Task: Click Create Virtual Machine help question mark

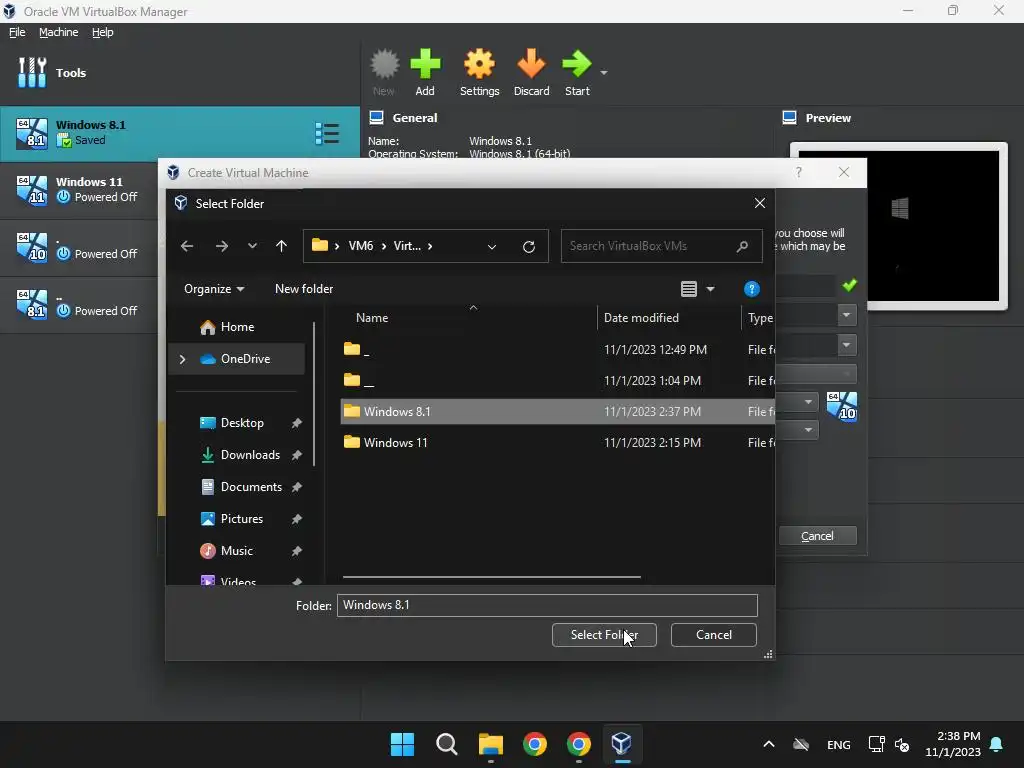Action: (799, 172)
